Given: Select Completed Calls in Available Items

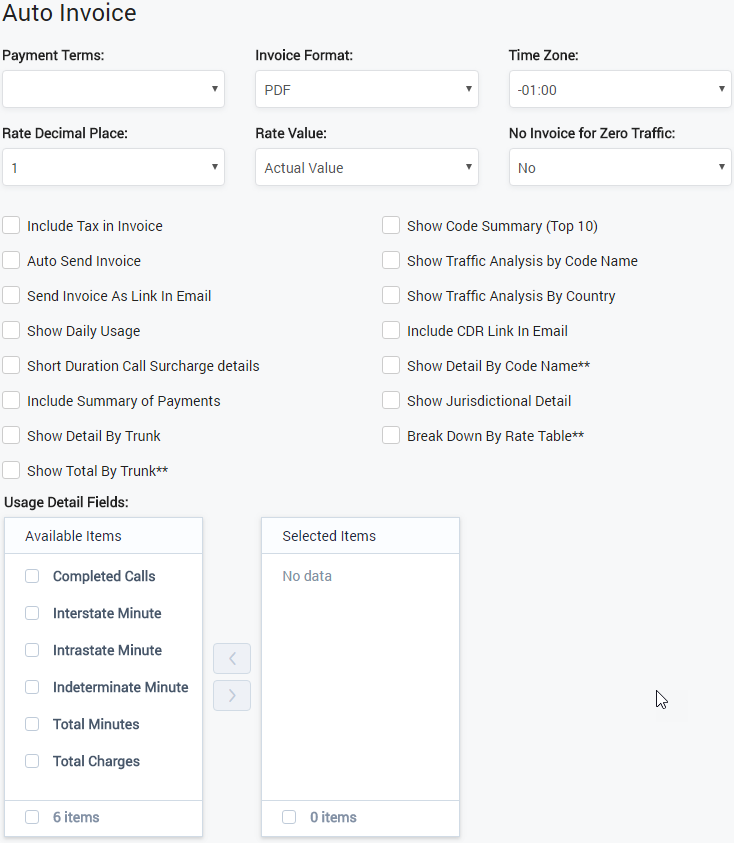Looking at the screenshot, I should (31, 576).
